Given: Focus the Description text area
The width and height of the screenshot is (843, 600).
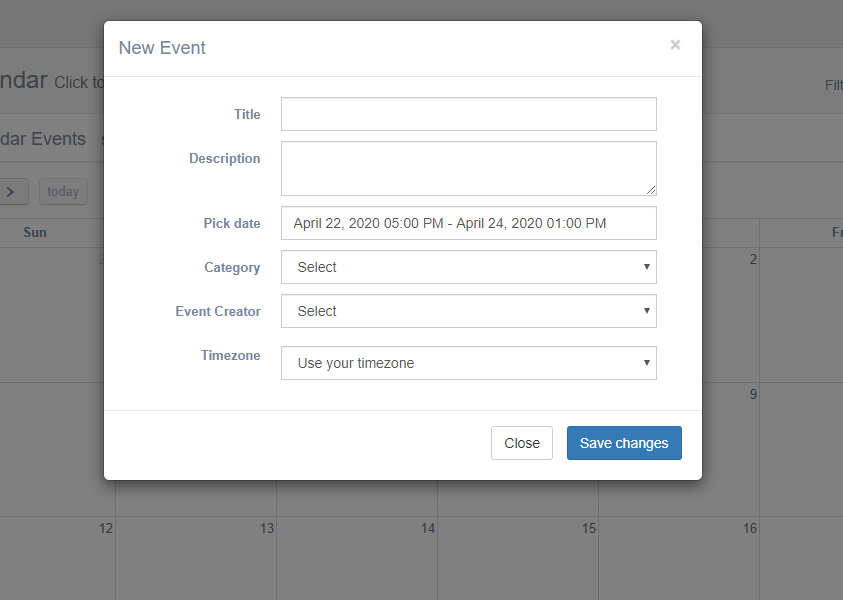Looking at the screenshot, I should point(468,168).
